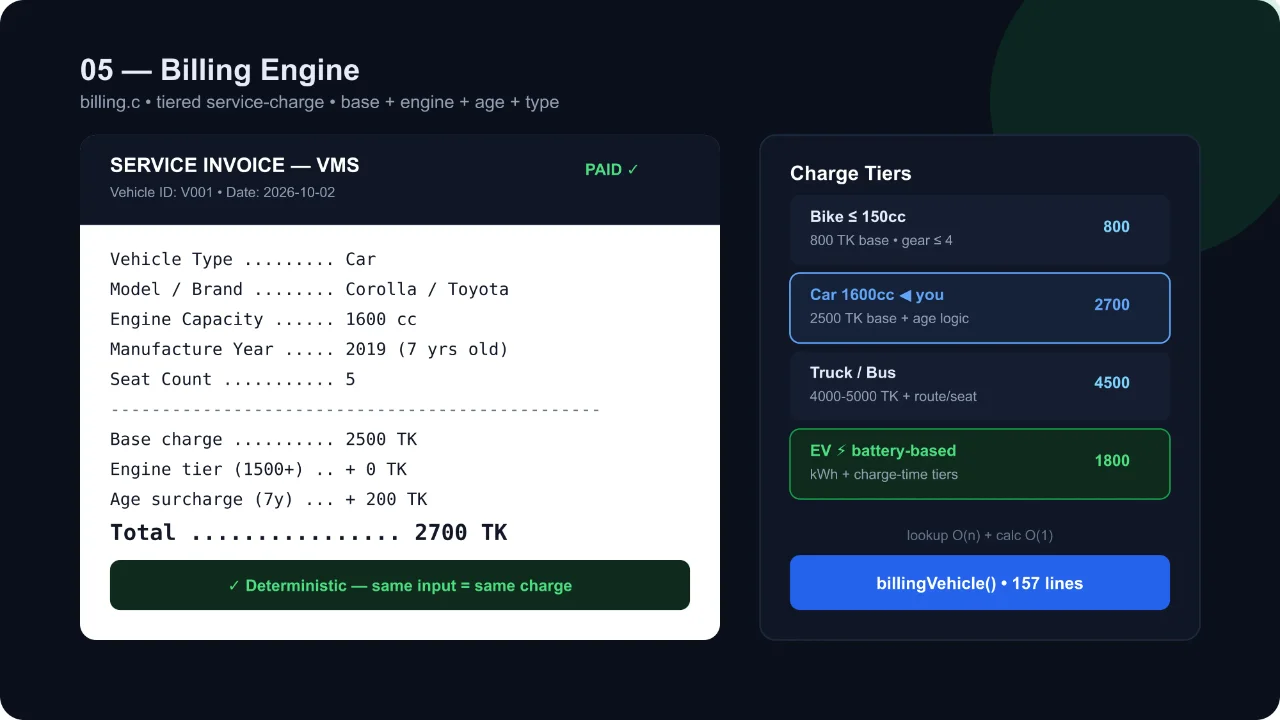Image resolution: width=1280 pixels, height=720 pixels.
Task: Click the Charge Tiers panel heading
Action: [851, 173]
